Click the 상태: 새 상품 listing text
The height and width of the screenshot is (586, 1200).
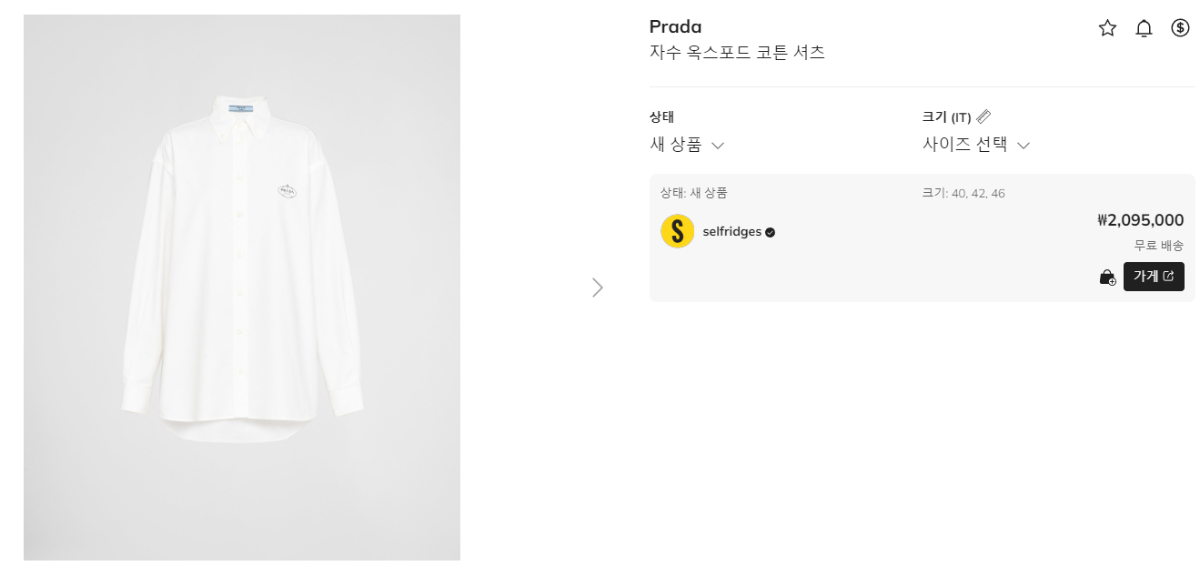(694, 193)
